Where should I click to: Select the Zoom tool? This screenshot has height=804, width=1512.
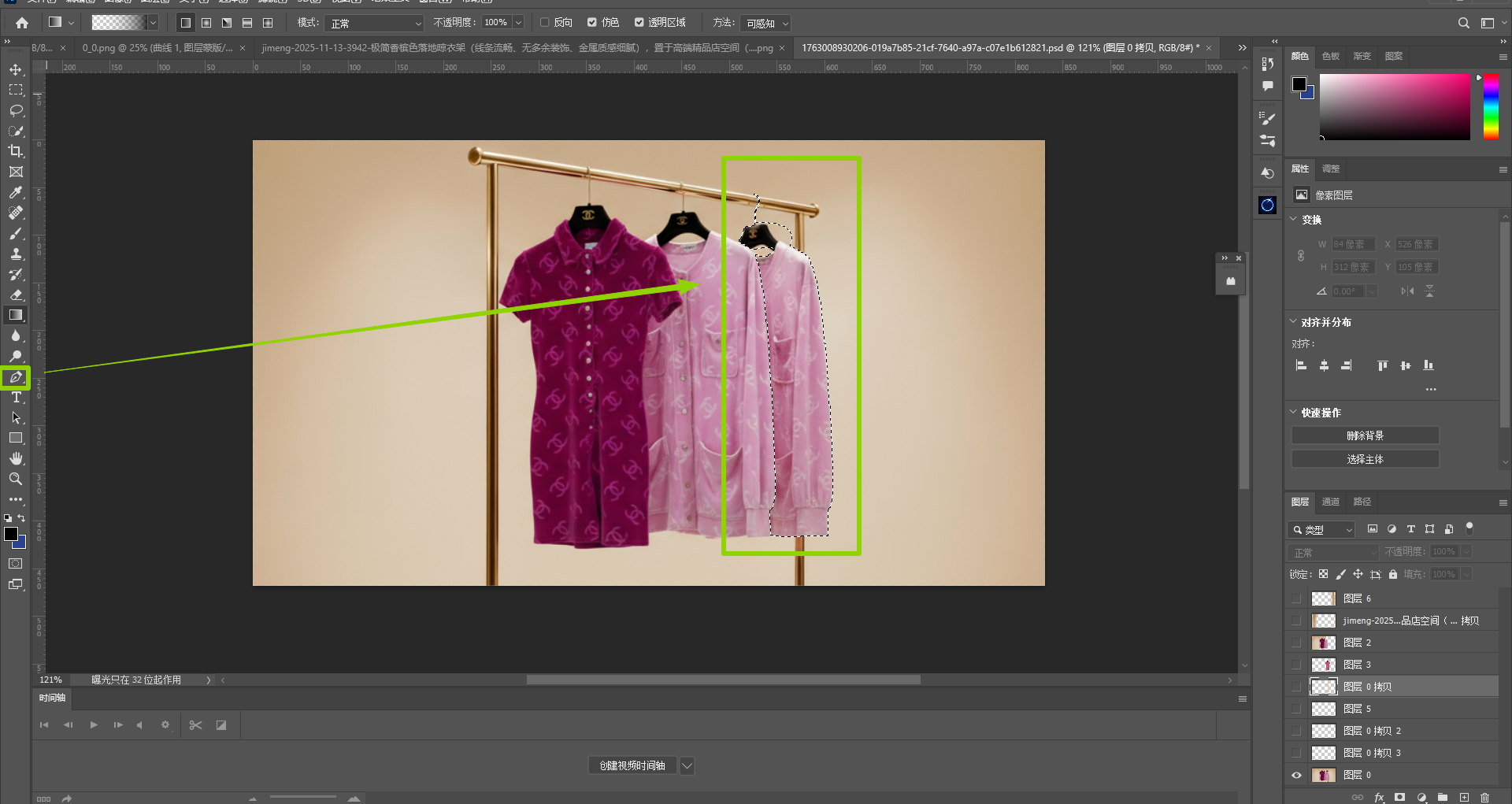(x=16, y=479)
